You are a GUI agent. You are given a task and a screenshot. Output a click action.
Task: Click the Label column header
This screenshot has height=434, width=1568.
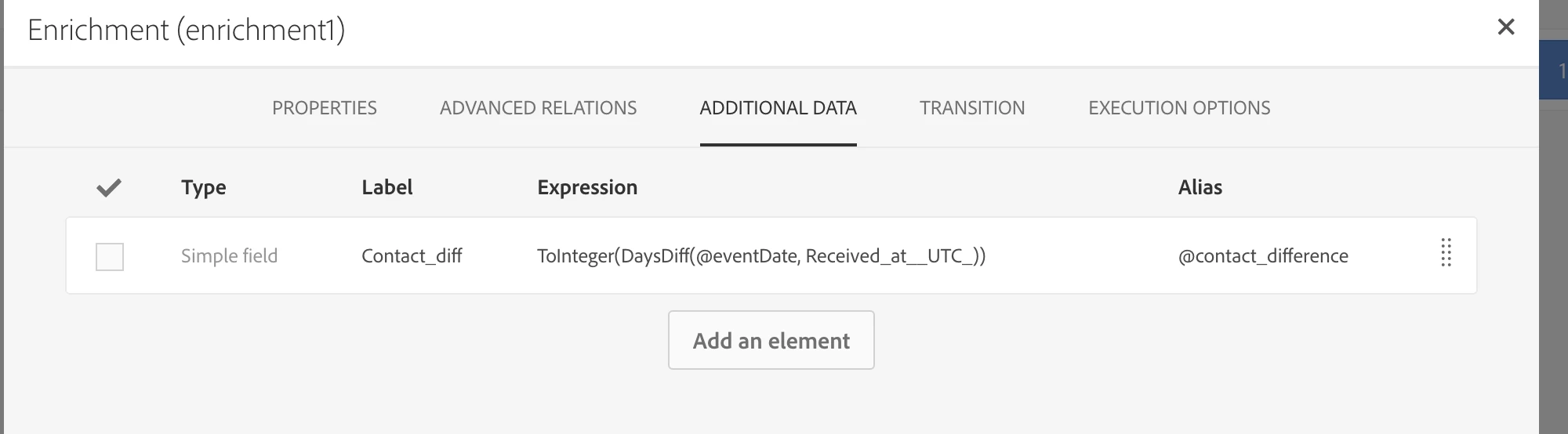click(387, 188)
